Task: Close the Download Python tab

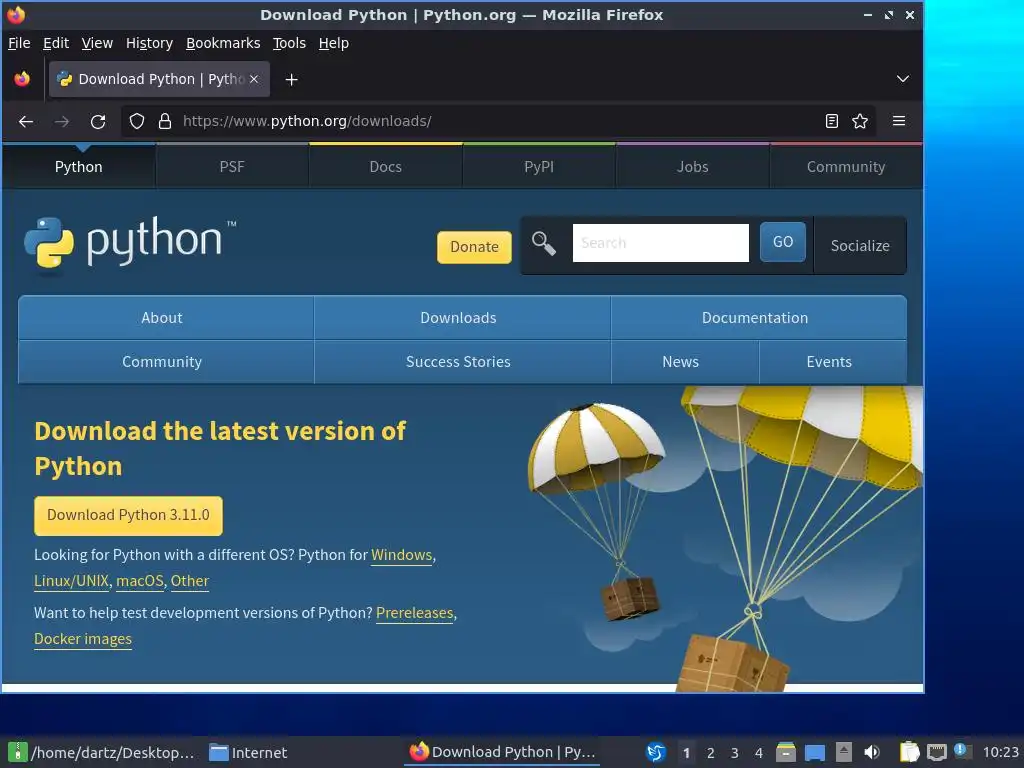Action: click(254, 79)
